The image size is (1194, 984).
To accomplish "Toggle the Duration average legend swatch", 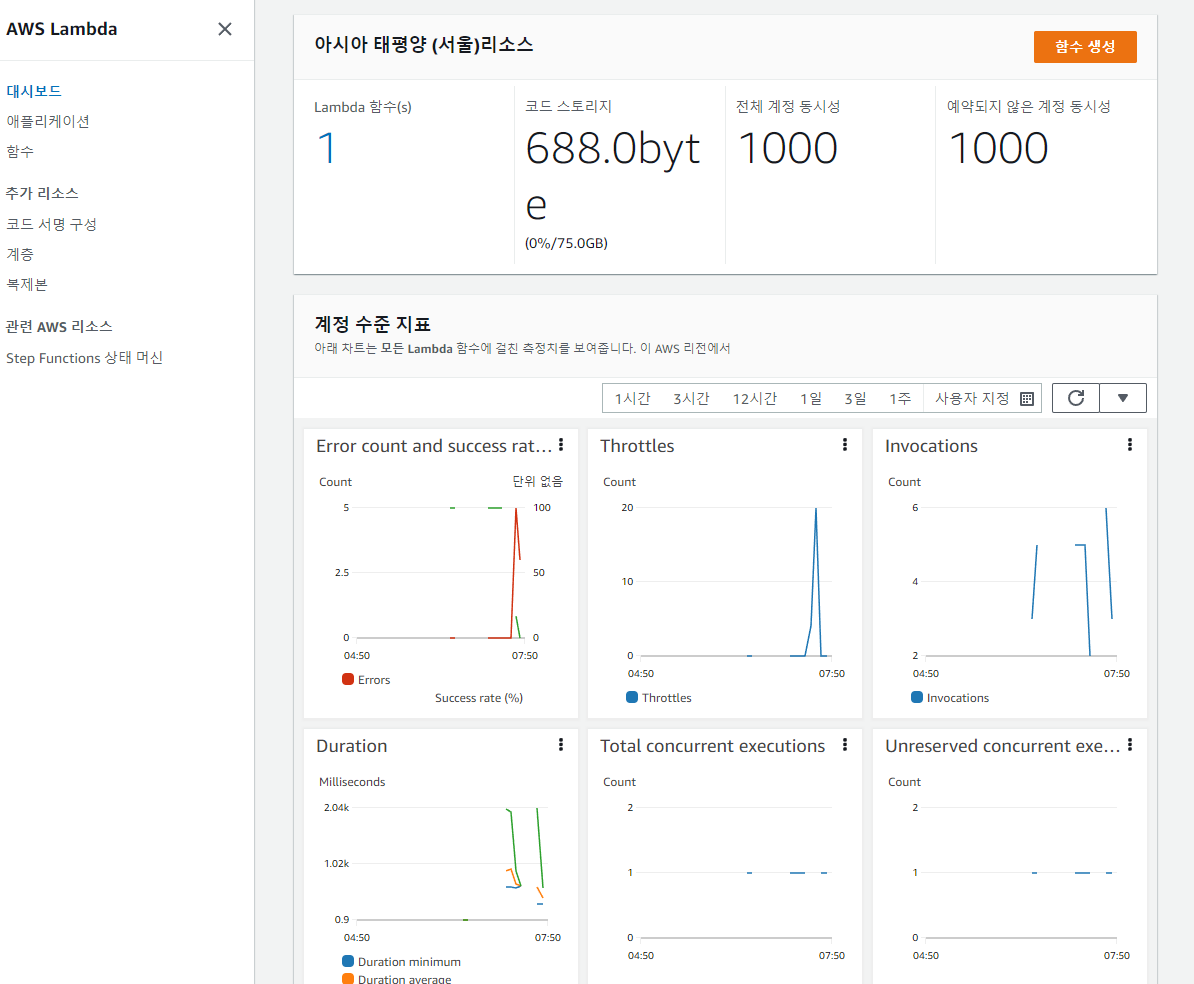I will [348, 979].
